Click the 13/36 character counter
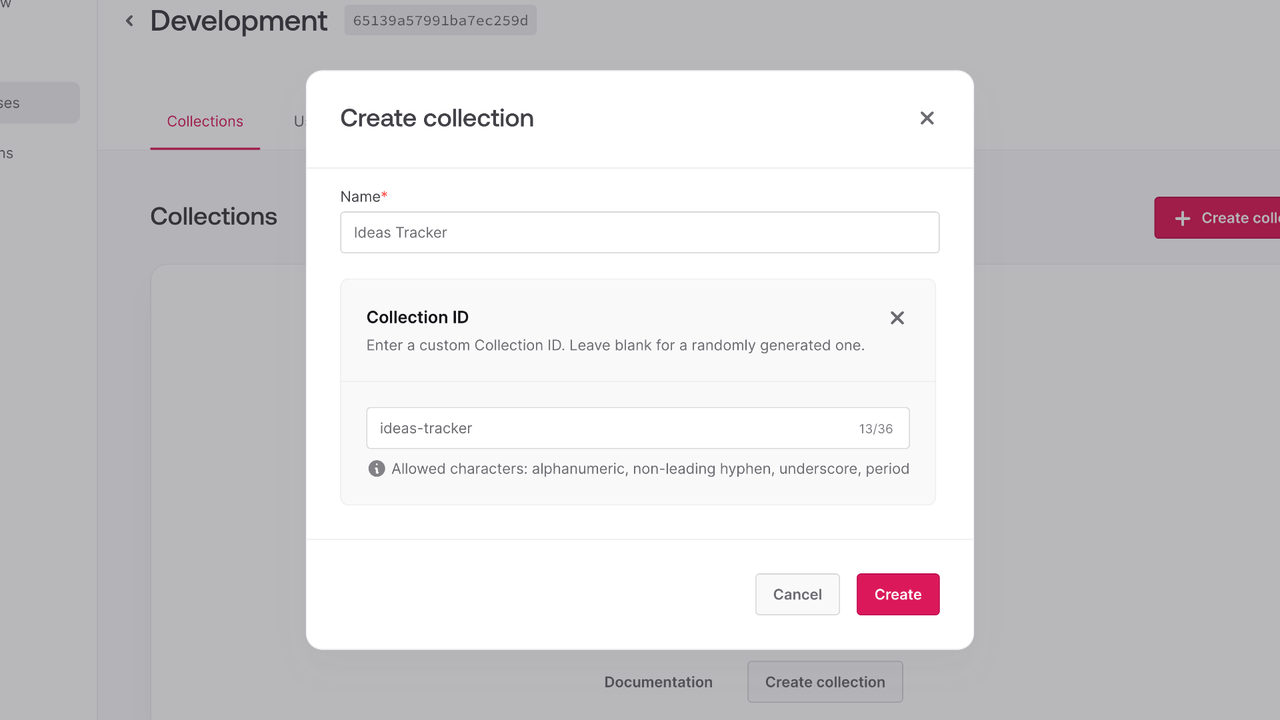 (875, 428)
